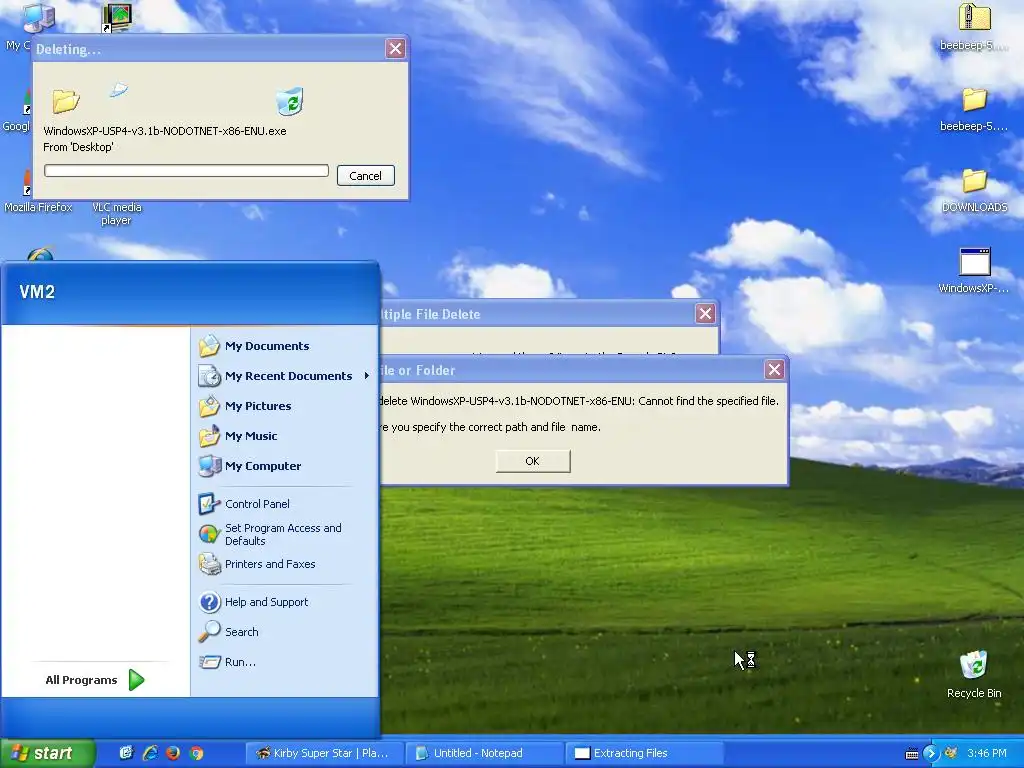Expand hidden system tray icons arrow
Screen dimensions: 1024x768
(931, 754)
